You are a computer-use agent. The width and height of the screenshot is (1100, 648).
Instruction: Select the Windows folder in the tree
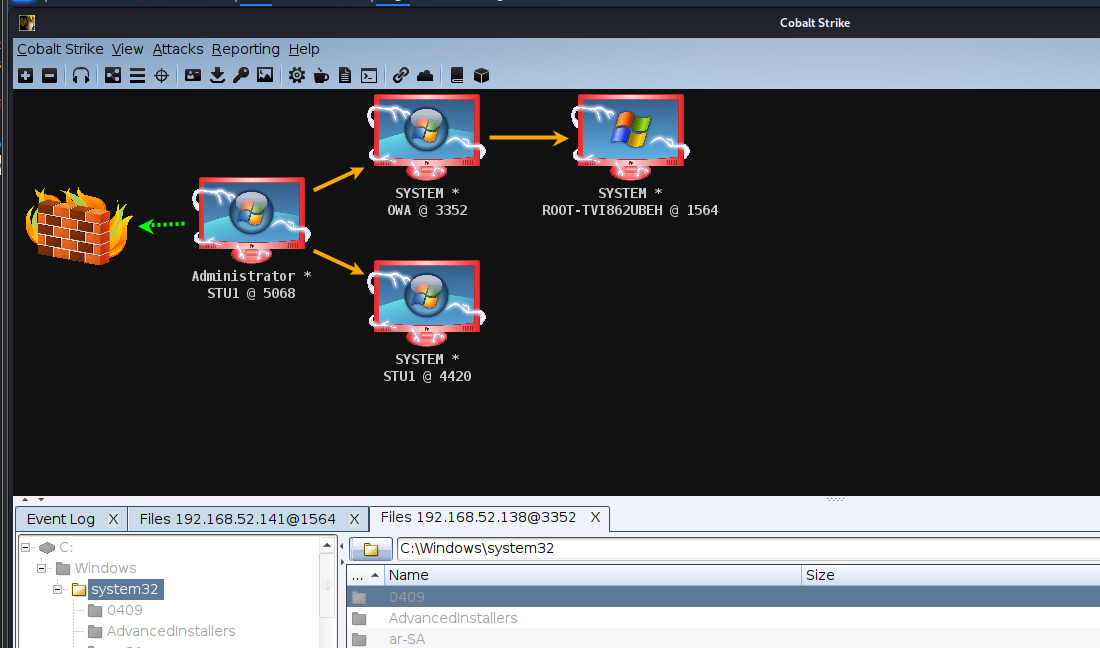[105, 568]
